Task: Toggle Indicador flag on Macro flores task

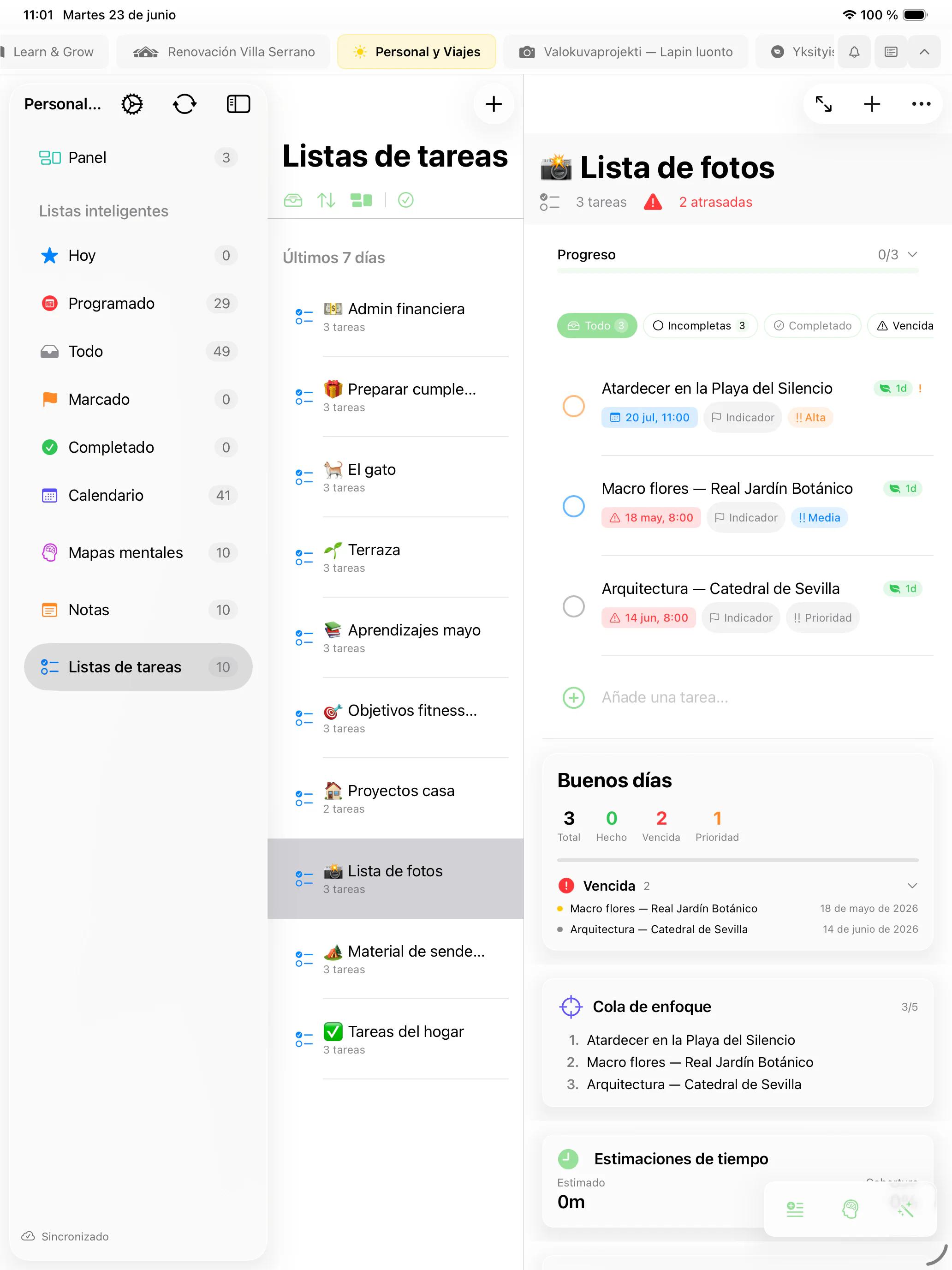Action: 746,518
